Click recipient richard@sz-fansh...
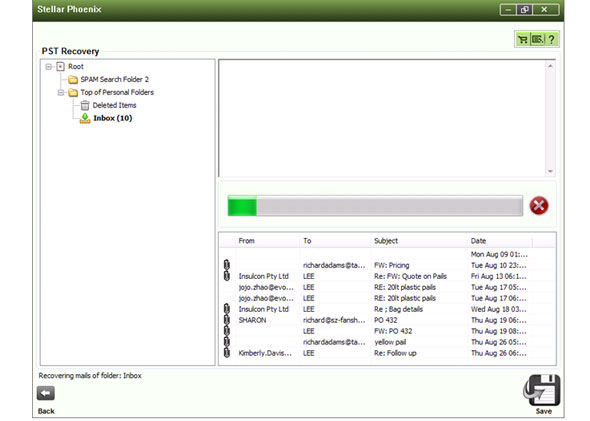The height and width of the screenshot is (421, 590). tap(334, 320)
